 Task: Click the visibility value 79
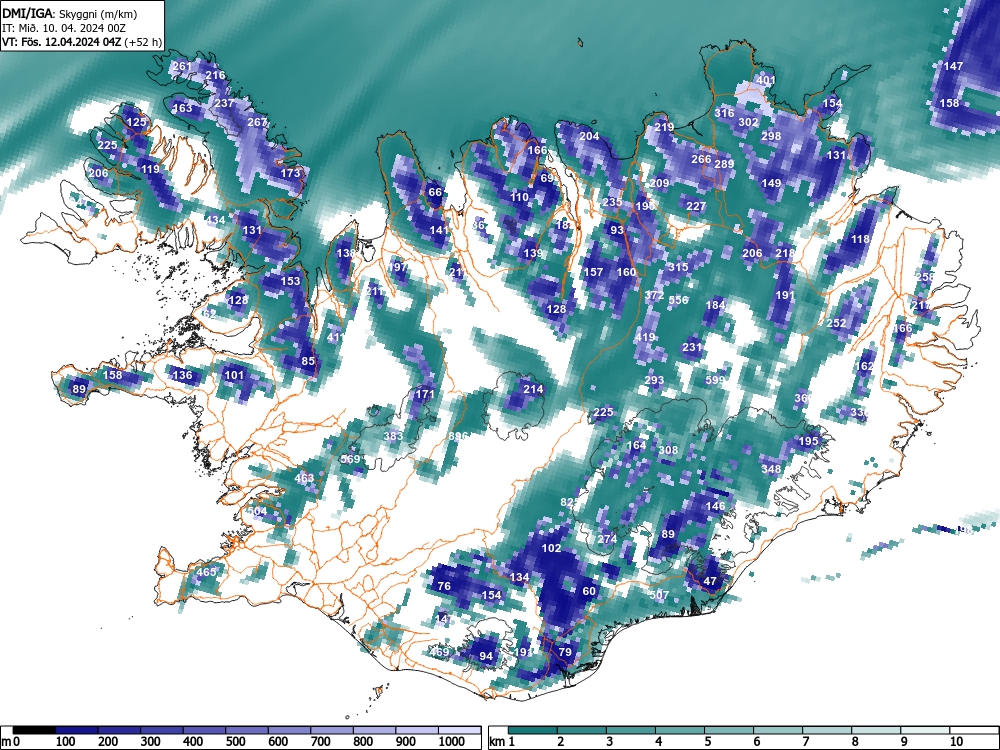565,652
